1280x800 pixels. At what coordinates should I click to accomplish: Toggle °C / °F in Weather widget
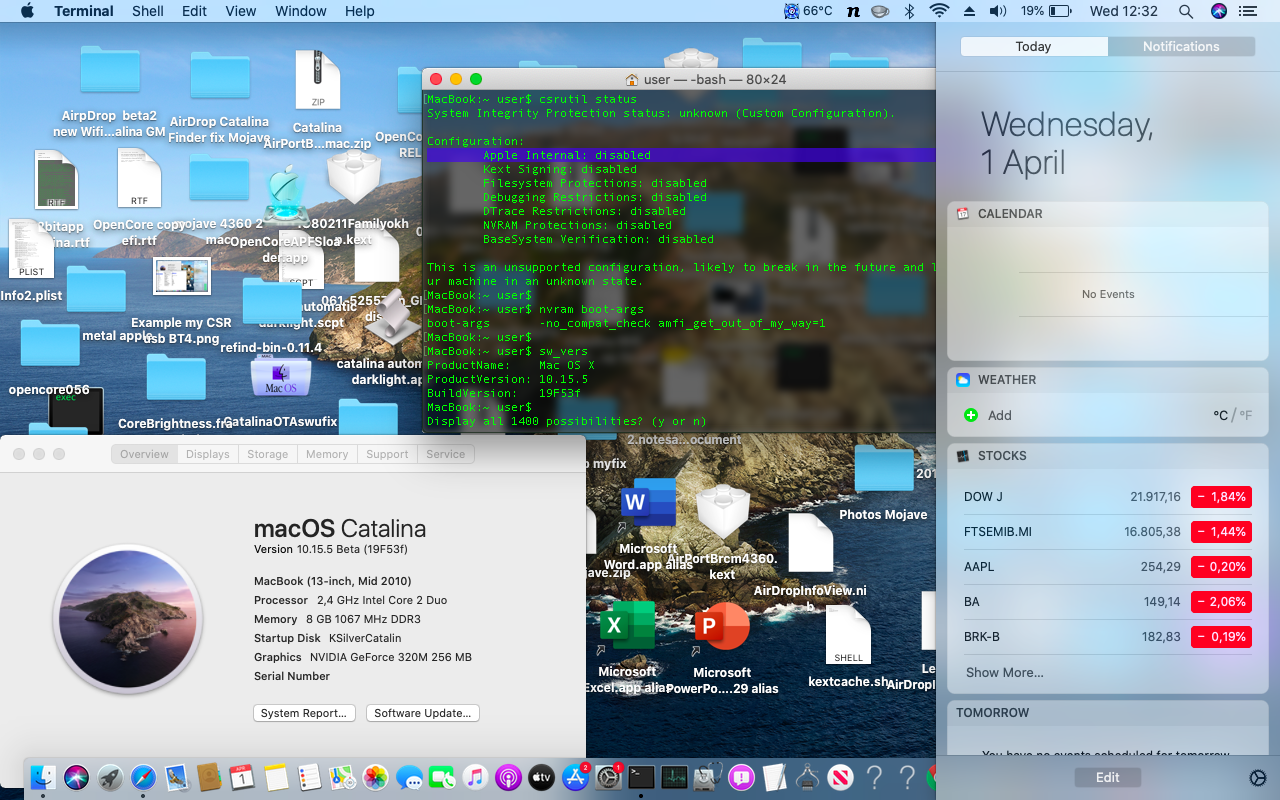point(1233,415)
